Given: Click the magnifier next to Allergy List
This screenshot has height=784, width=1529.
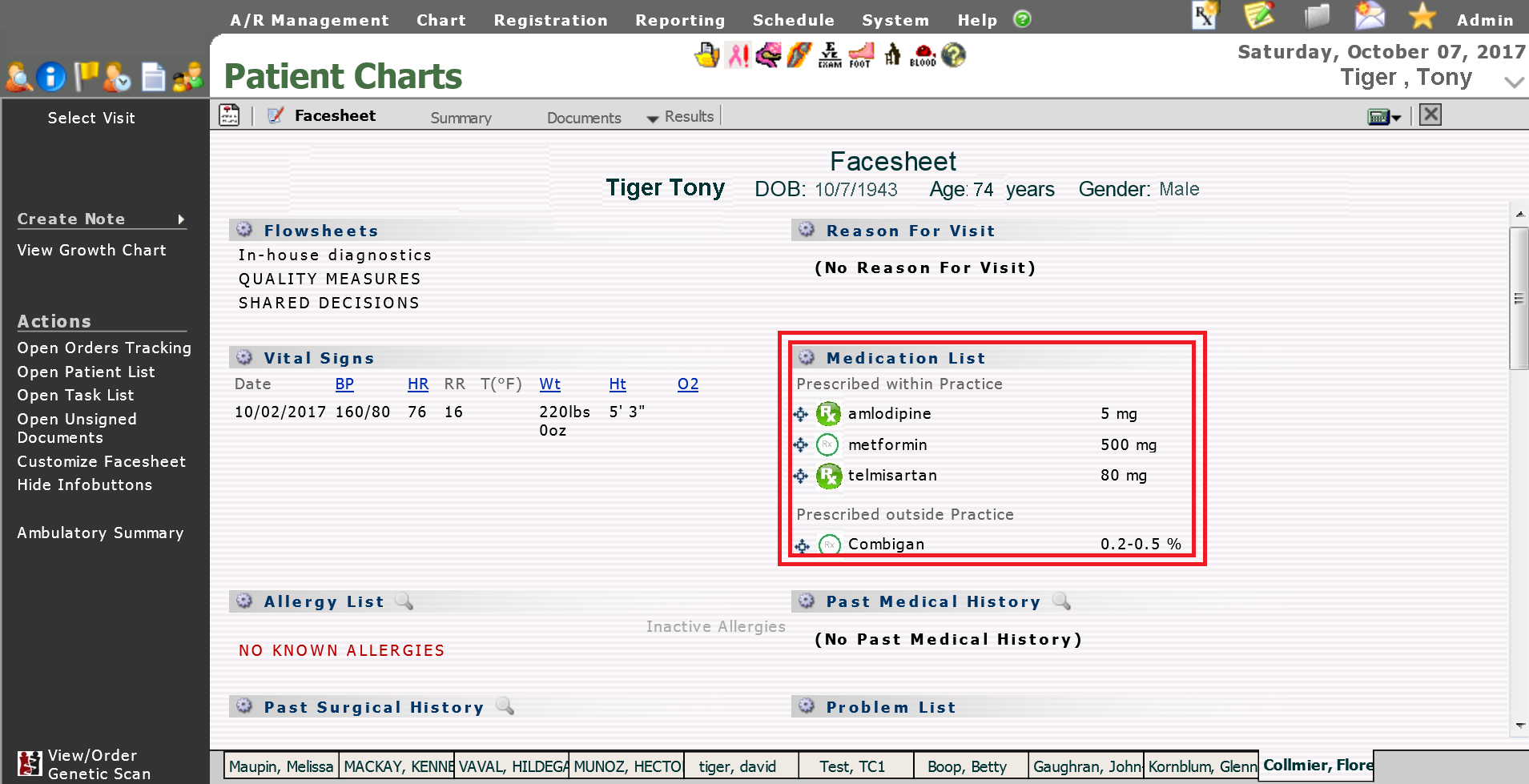Looking at the screenshot, I should 404,601.
